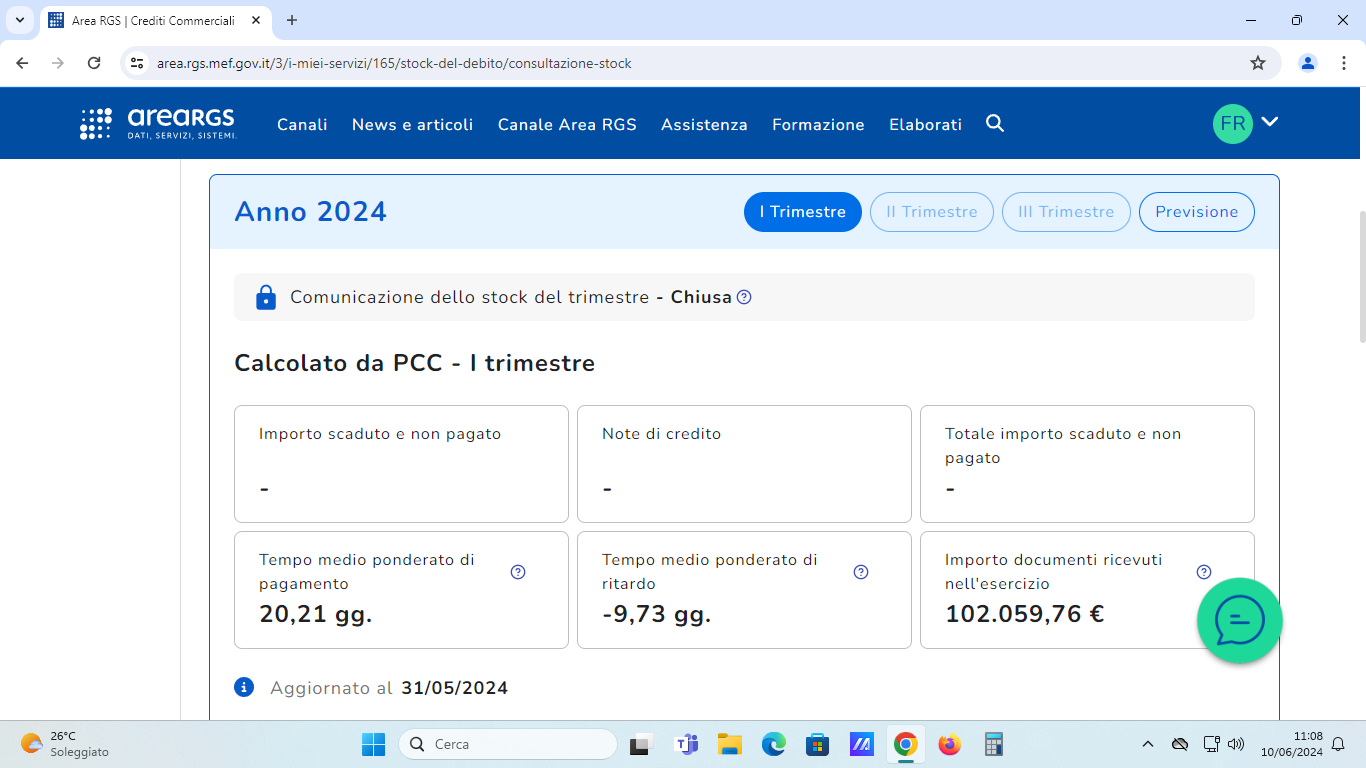The height and width of the screenshot is (768, 1366).
Task: Click the areaRGS logo
Action: 158,123
